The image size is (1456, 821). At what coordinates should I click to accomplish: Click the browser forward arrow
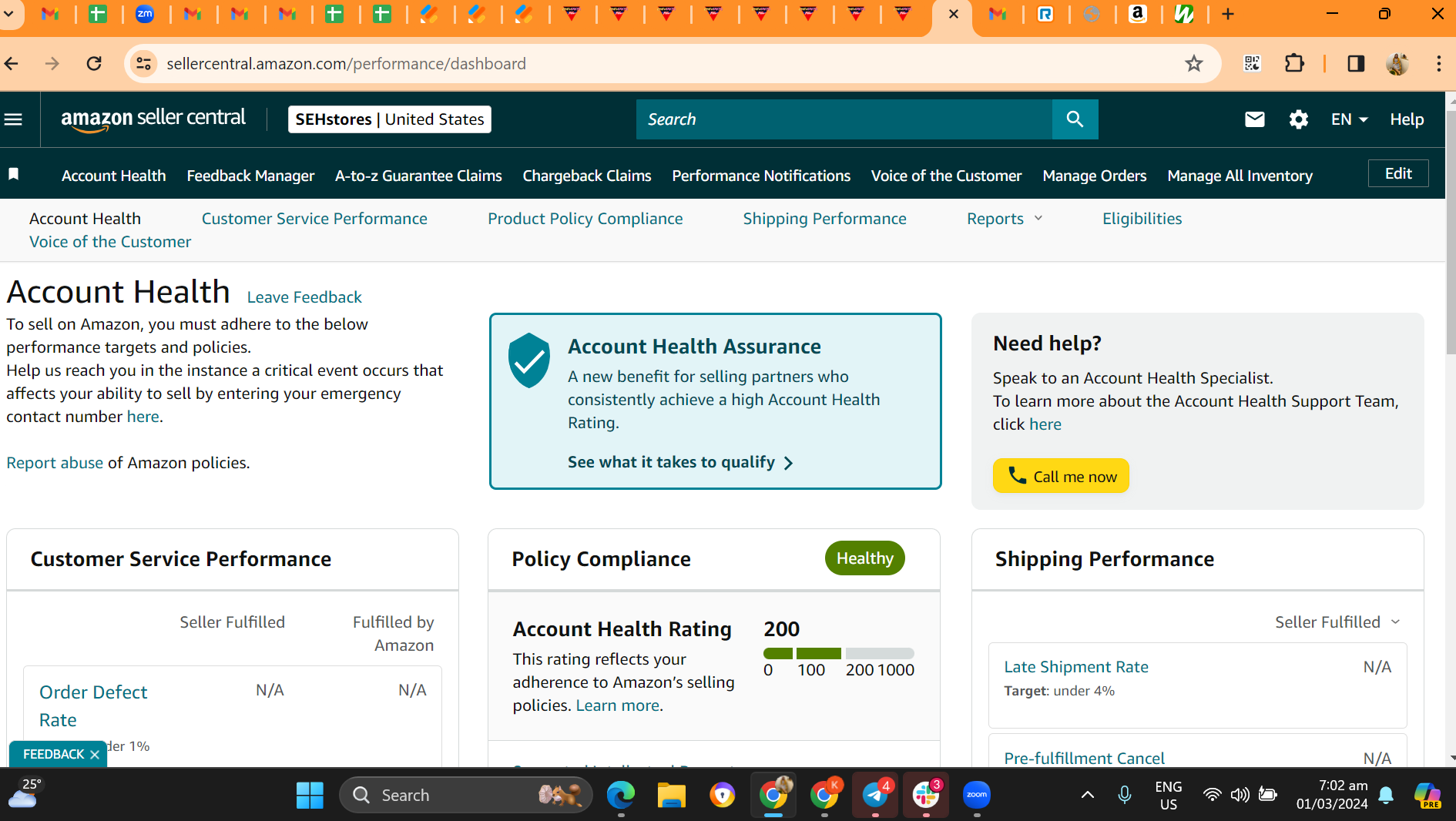click(x=52, y=63)
